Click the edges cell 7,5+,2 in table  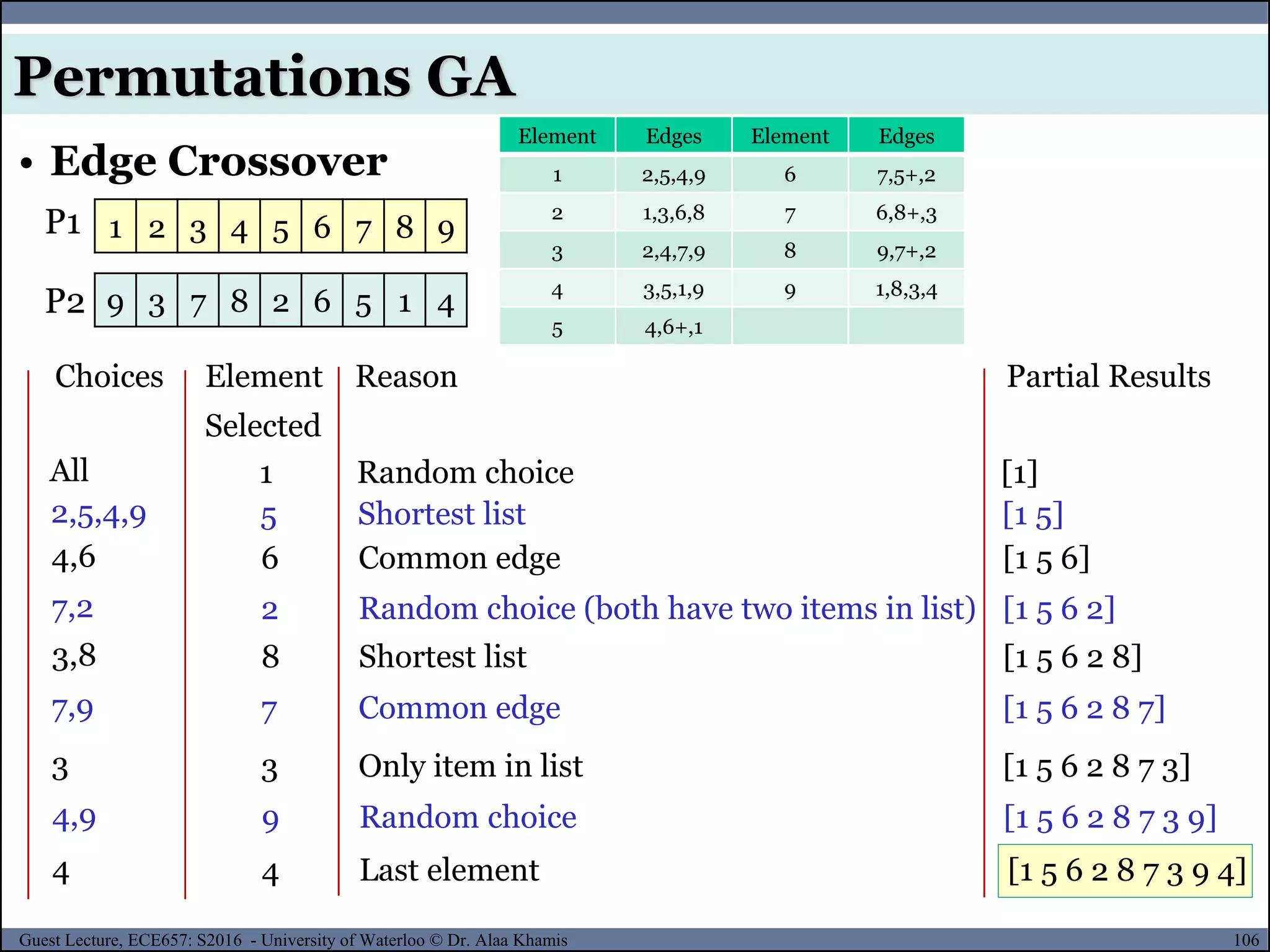(x=906, y=176)
